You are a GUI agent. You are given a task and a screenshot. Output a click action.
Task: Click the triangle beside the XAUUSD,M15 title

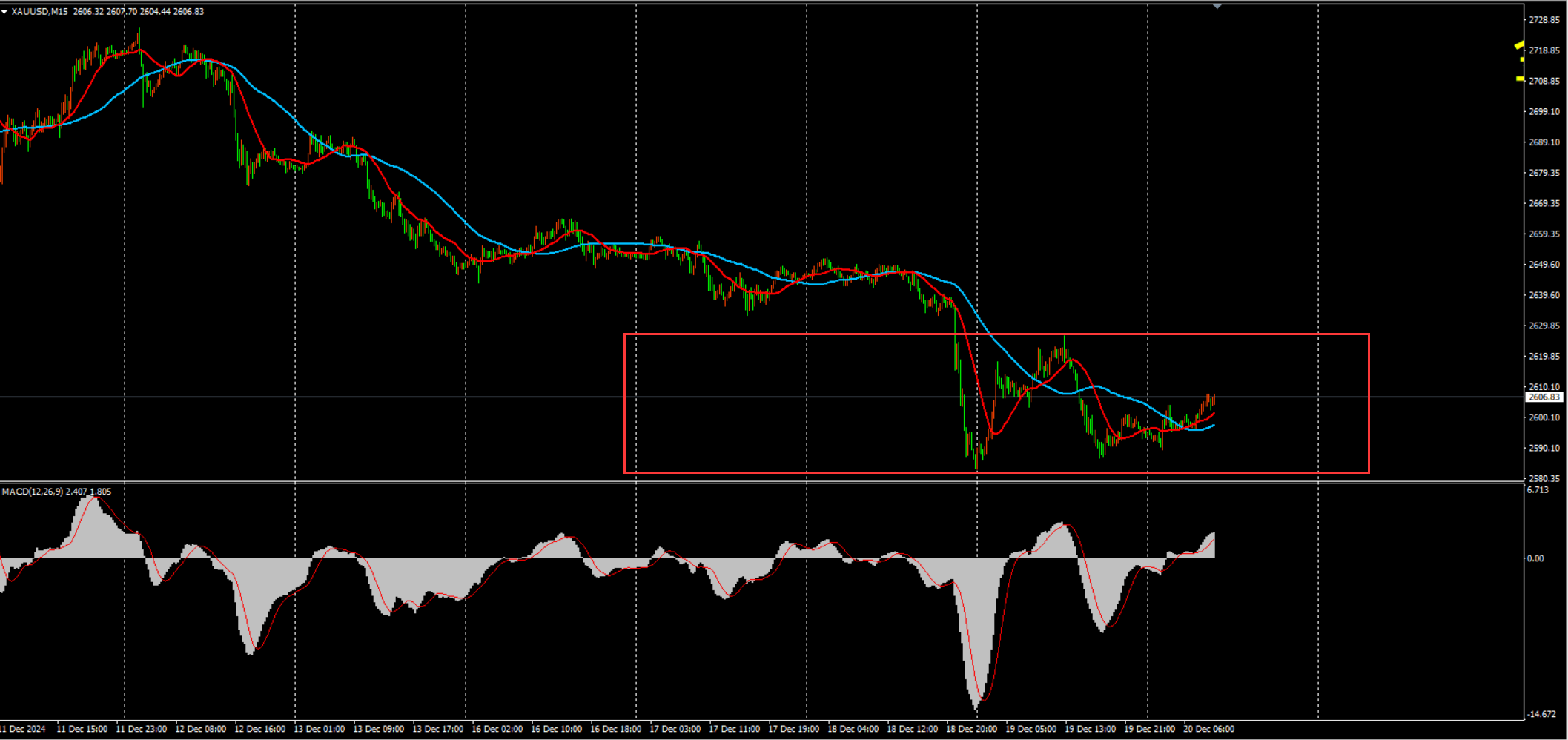4,12
